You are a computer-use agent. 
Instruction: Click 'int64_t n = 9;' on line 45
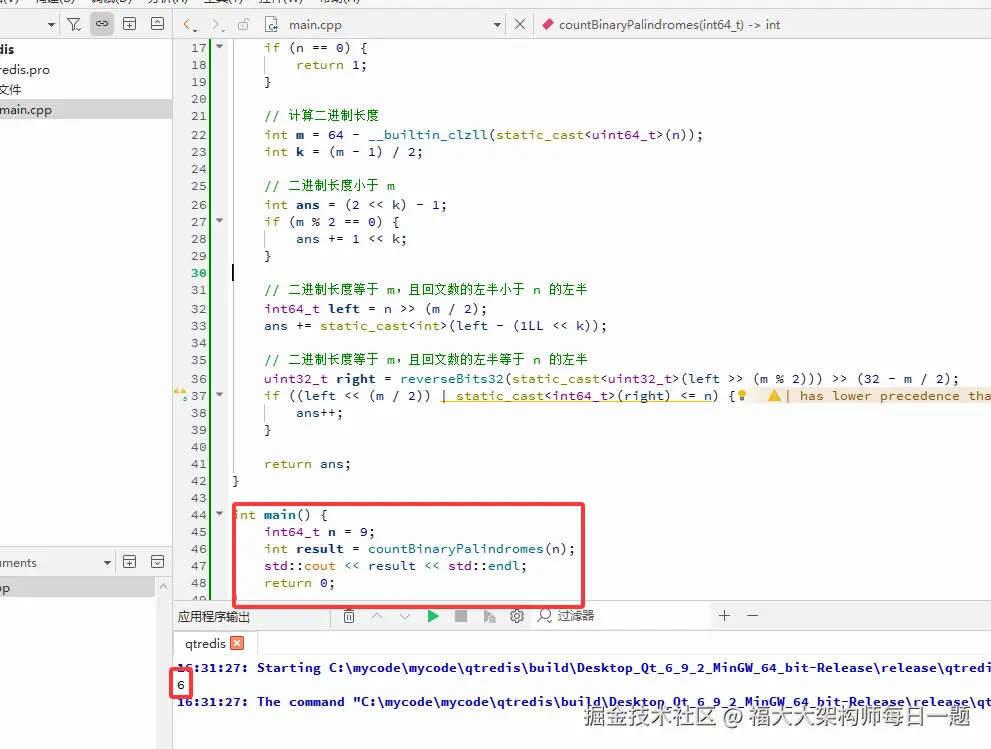(319, 532)
